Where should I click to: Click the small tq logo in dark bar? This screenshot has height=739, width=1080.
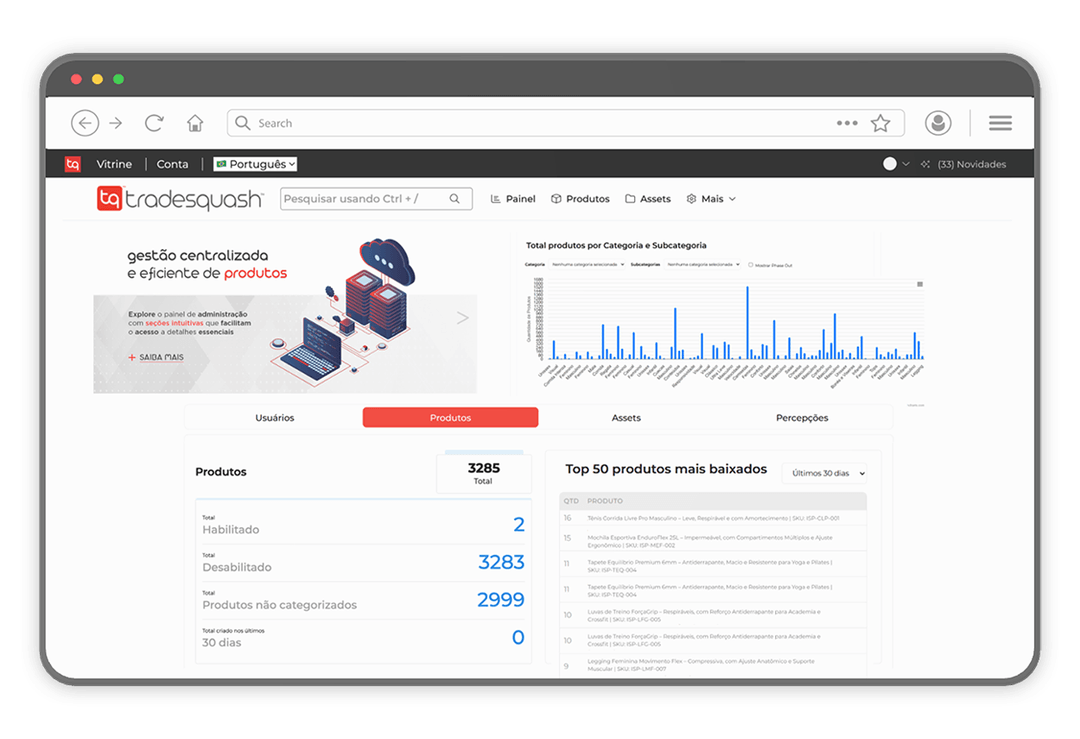tap(72, 164)
